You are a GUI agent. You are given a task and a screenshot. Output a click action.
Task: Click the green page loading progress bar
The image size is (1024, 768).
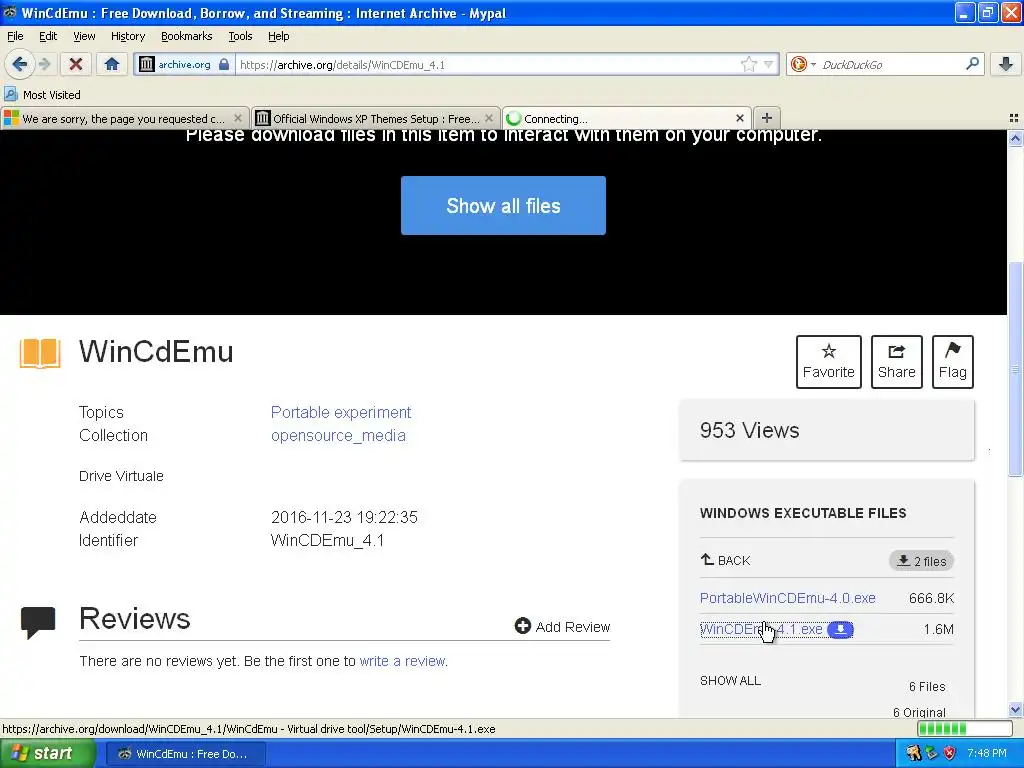tap(964, 728)
